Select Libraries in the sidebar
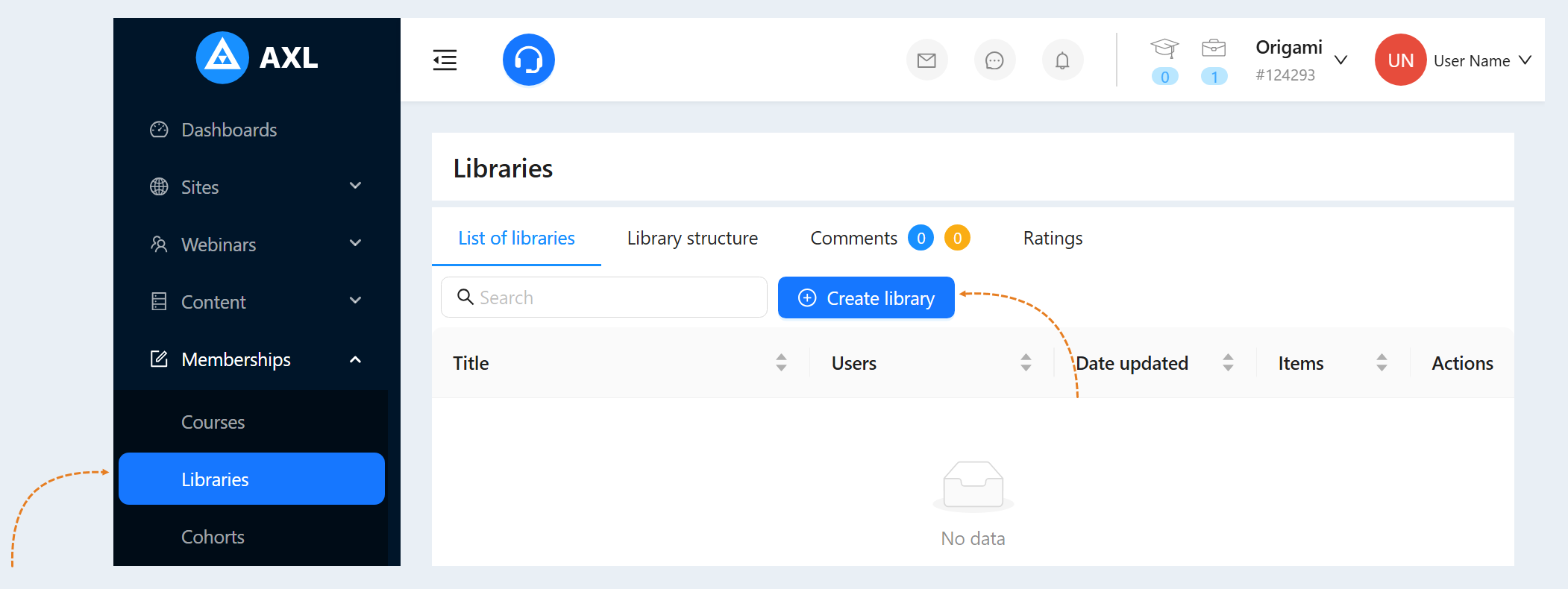 [252, 479]
